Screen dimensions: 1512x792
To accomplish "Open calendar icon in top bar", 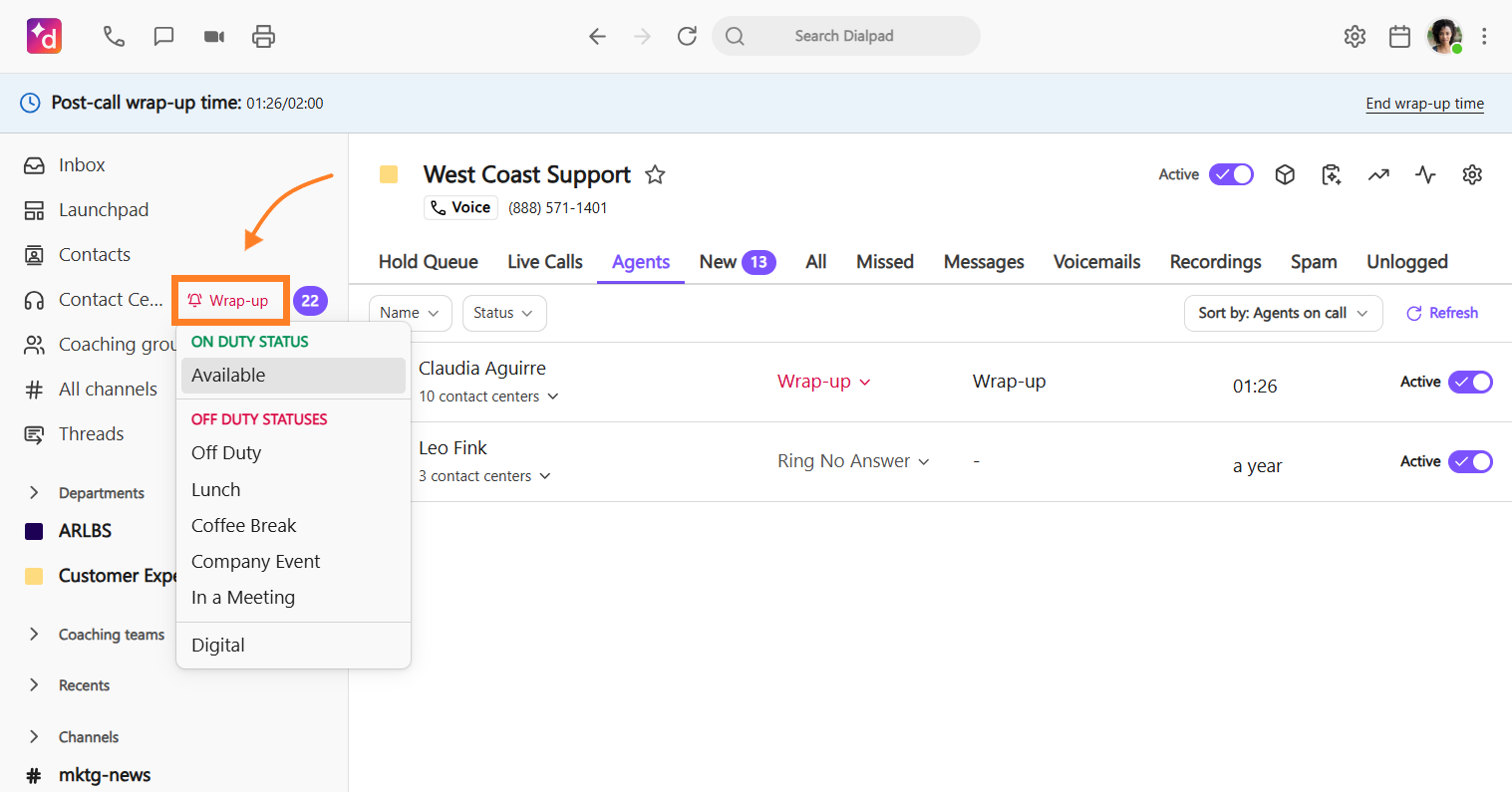I will tap(1399, 37).
